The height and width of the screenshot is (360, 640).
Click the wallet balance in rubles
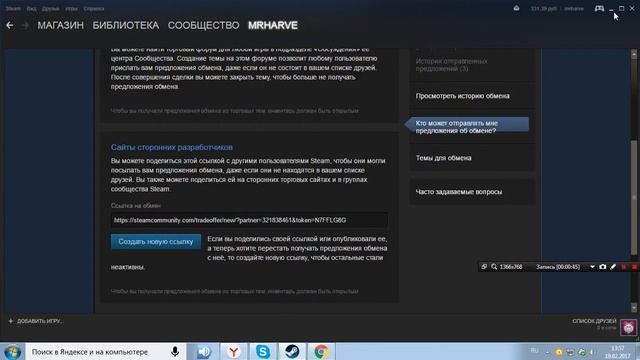coord(543,9)
